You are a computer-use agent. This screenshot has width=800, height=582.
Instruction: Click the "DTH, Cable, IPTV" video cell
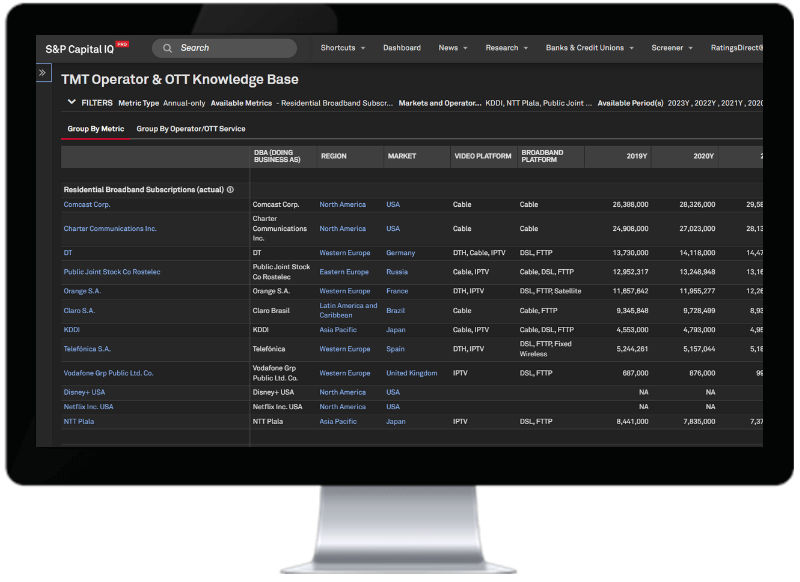[479, 253]
